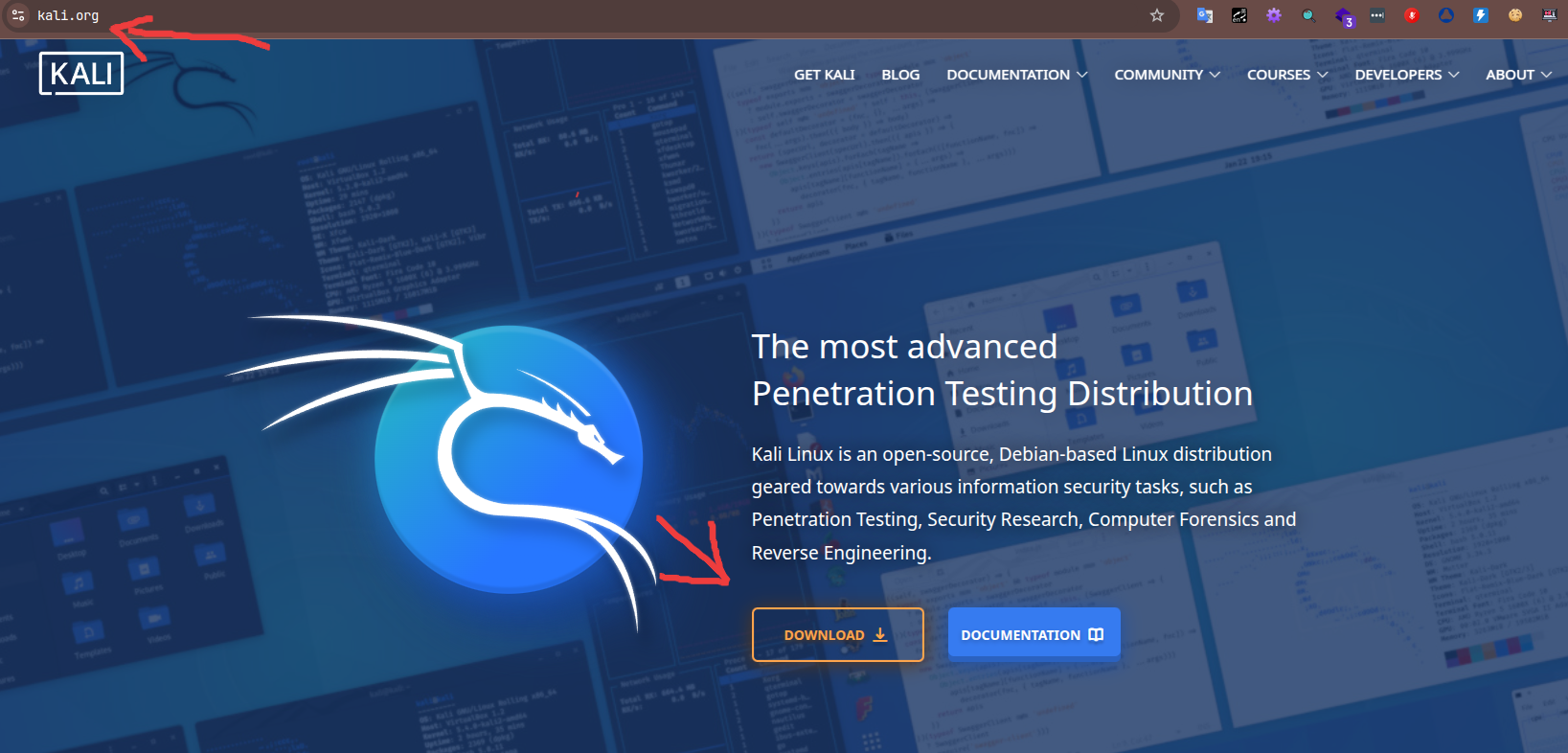Screen dimensions: 1568x753
Task: Click the book icon in Documentation button
Action: coord(1096,635)
